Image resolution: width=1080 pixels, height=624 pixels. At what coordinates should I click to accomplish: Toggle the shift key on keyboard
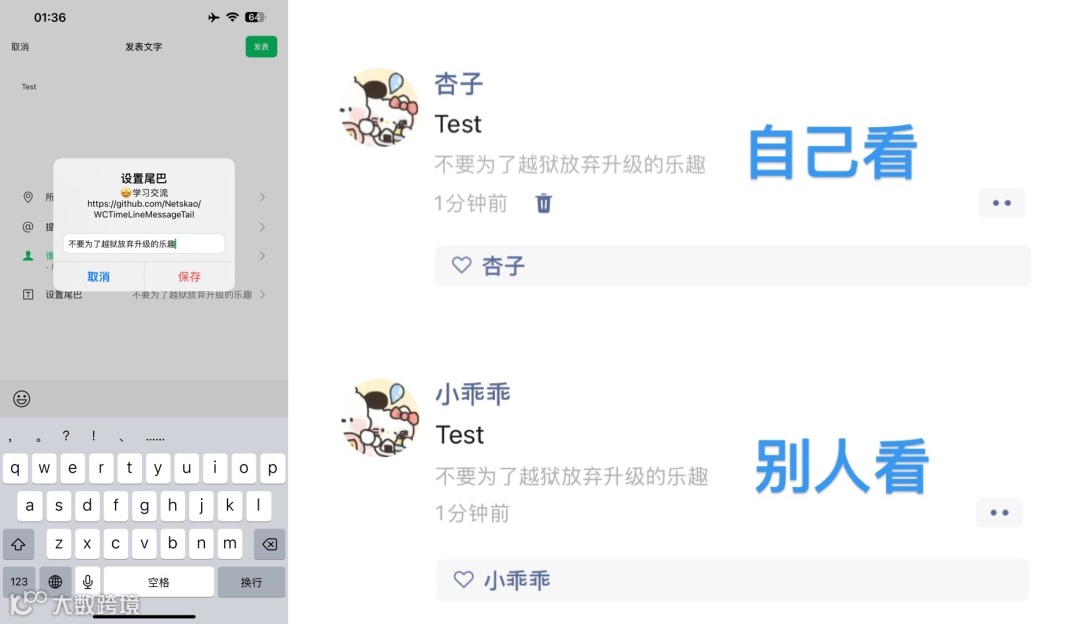(19, 544)
